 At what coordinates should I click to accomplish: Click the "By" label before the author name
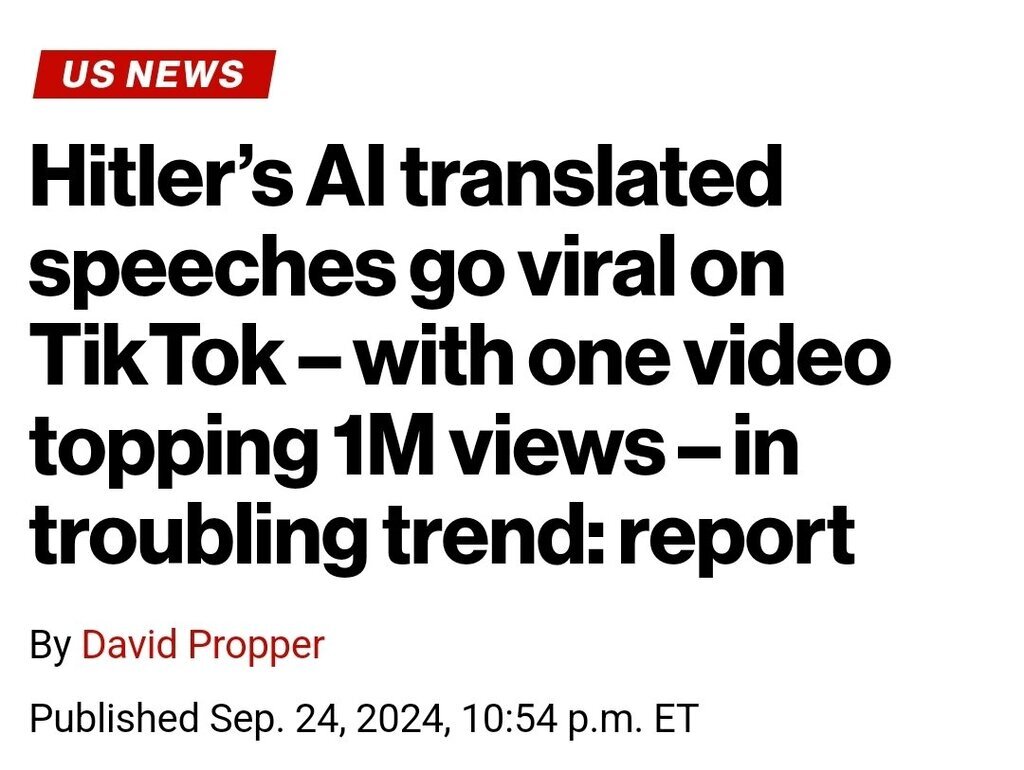pos(50,645)
